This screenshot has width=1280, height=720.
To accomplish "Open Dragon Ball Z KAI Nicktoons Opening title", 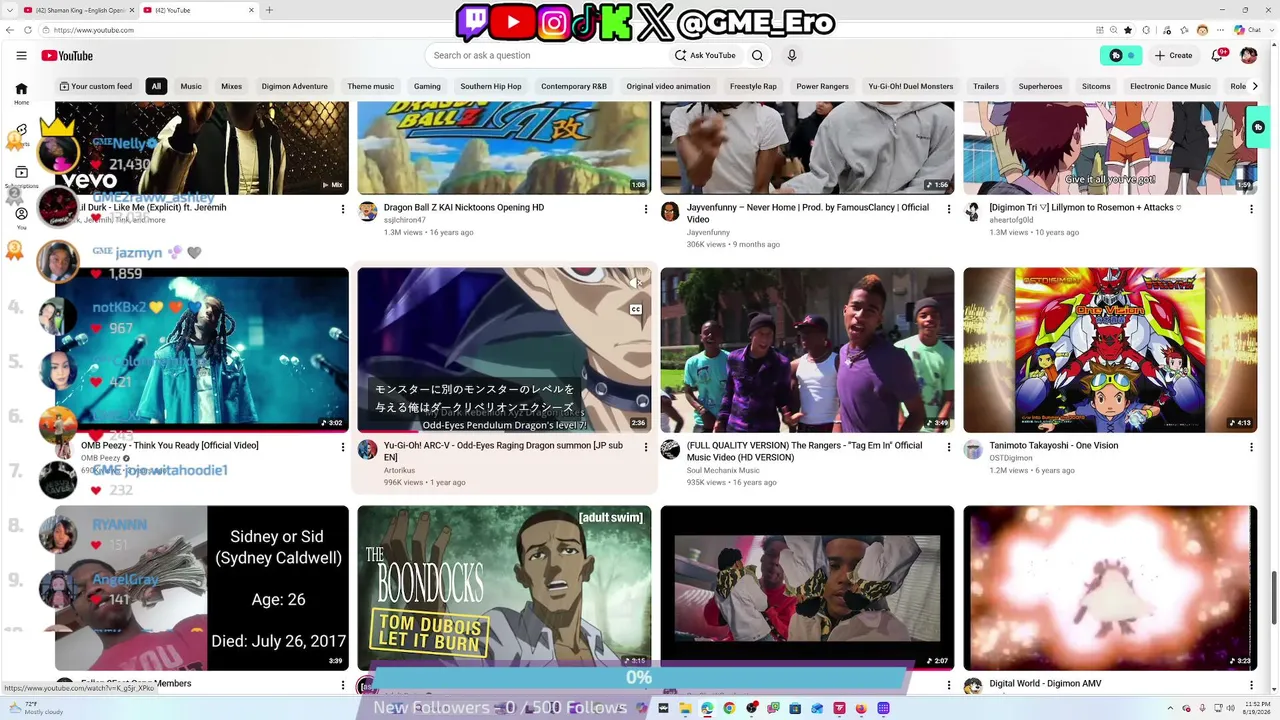I will (464, 208).
